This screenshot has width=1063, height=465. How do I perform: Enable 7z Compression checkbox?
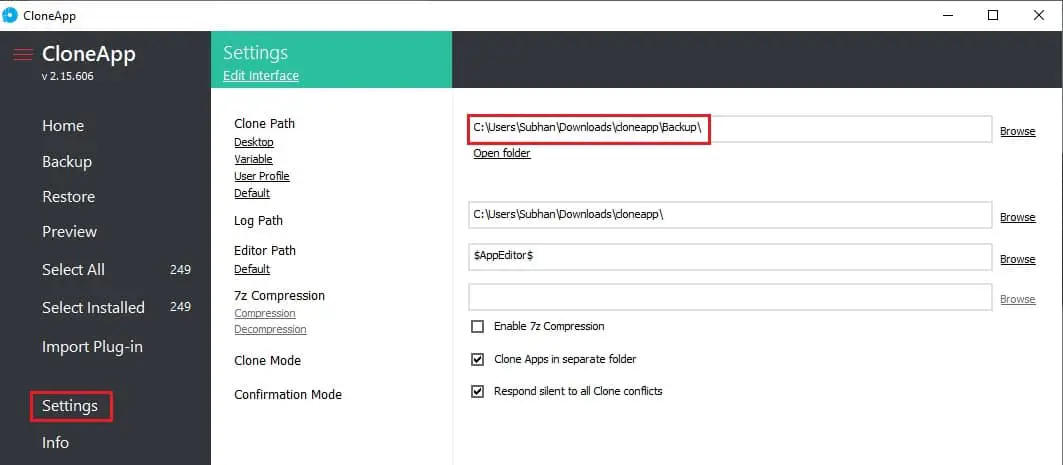pos(478,326)
